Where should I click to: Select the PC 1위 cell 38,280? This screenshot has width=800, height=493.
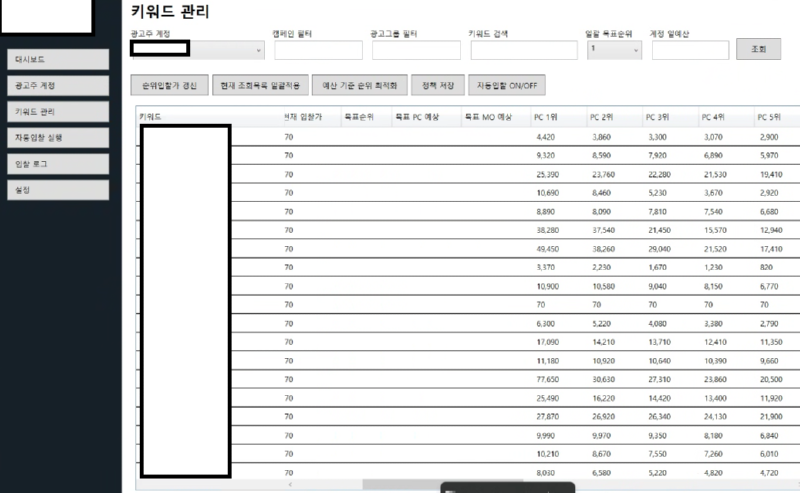click(x=547, y=230)
